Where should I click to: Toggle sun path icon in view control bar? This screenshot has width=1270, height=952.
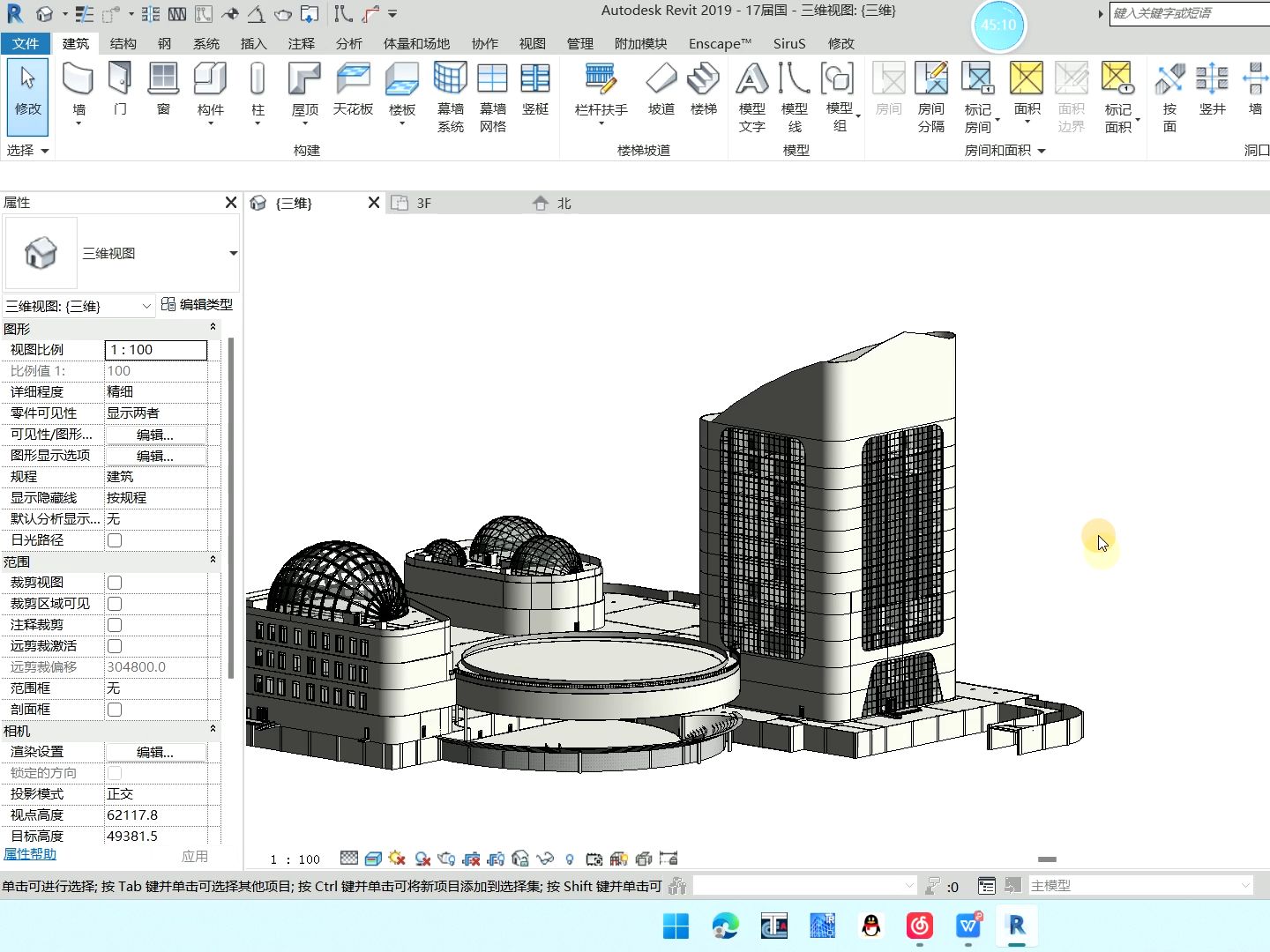click(397, 859)
